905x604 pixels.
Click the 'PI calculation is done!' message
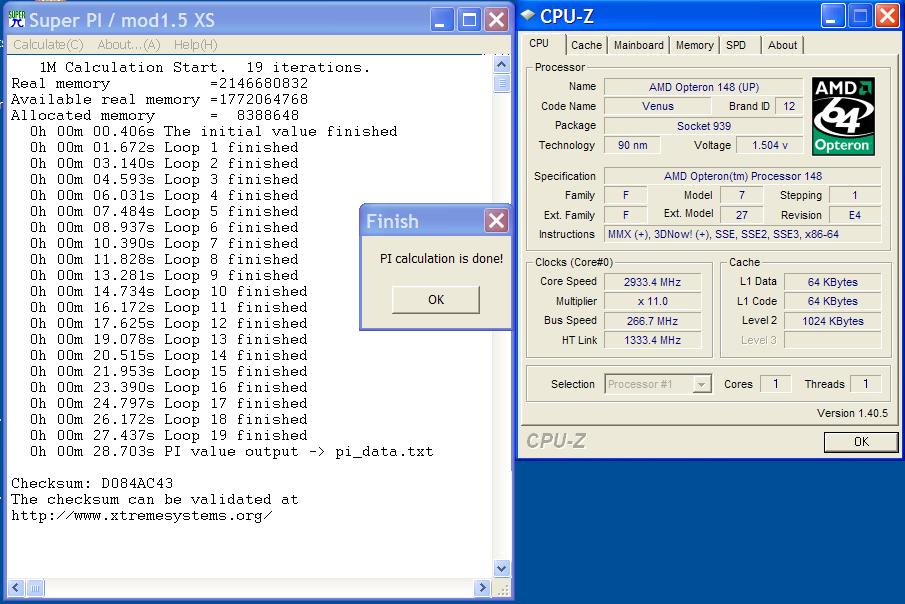[442, 259]
